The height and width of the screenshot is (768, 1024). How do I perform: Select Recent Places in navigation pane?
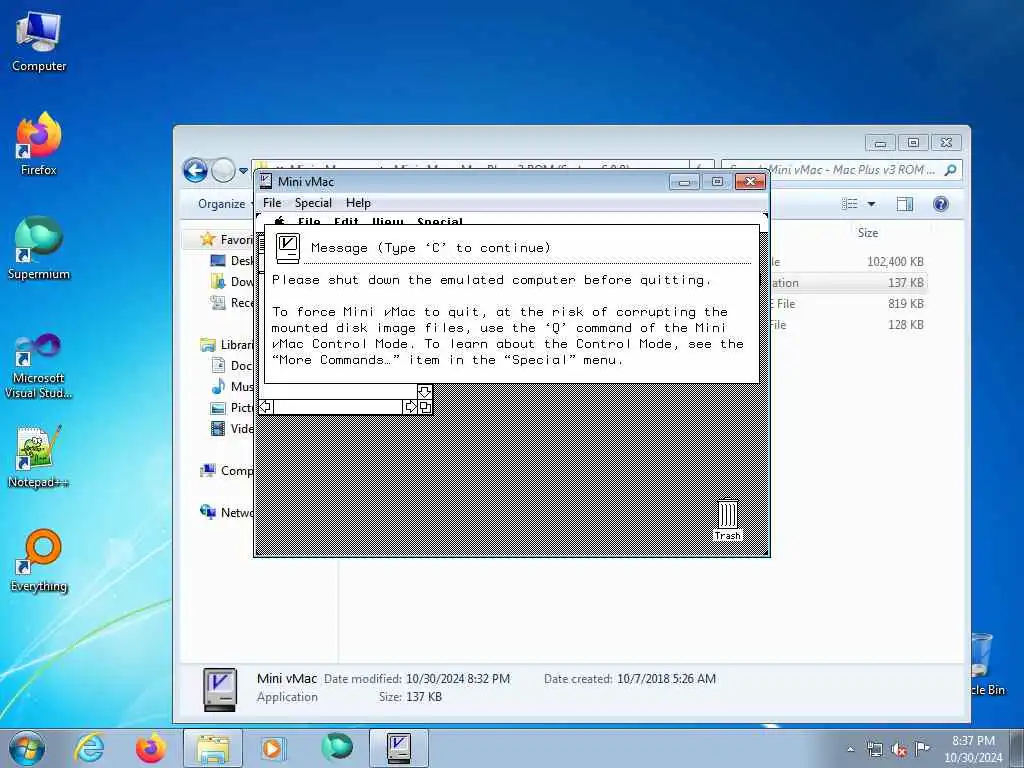tap(232, 302)
